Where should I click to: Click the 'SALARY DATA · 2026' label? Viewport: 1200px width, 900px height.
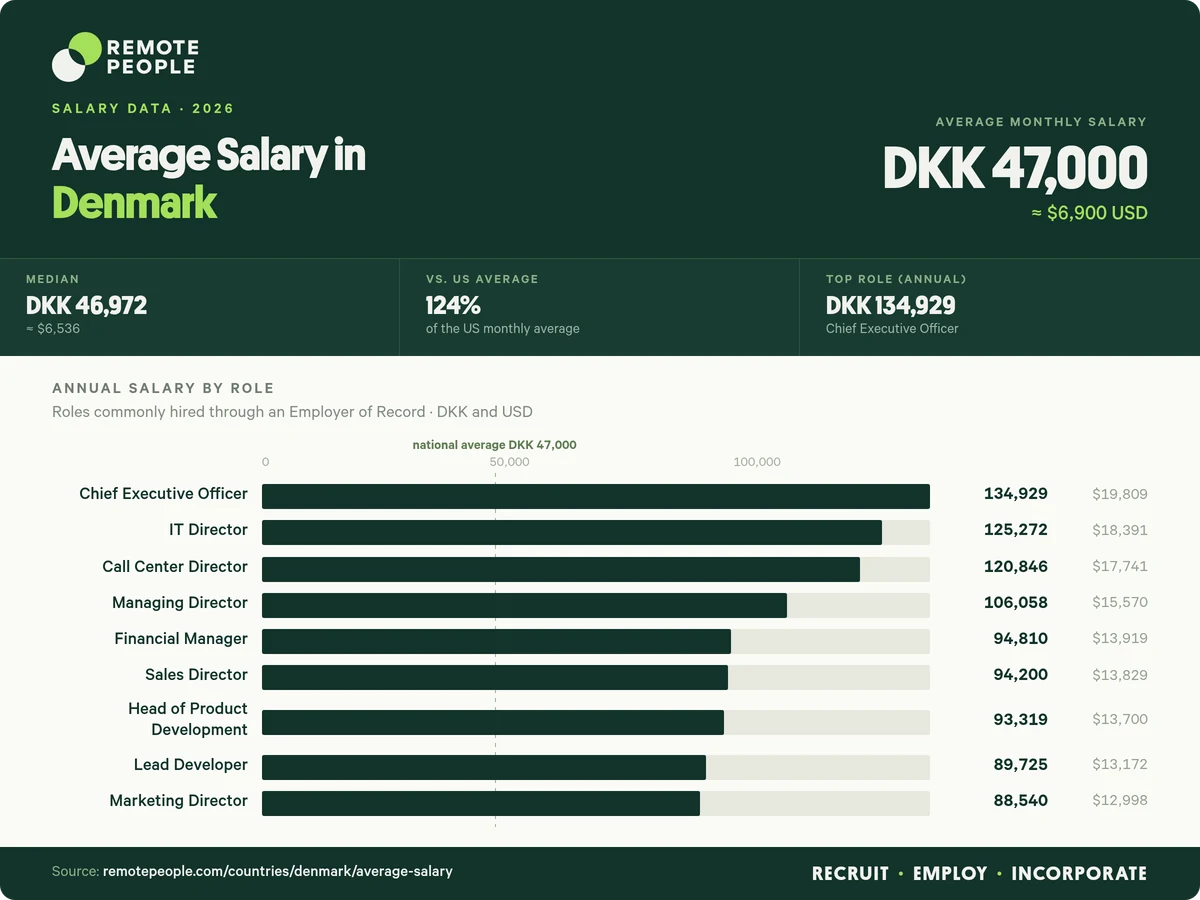coord(143,108)
